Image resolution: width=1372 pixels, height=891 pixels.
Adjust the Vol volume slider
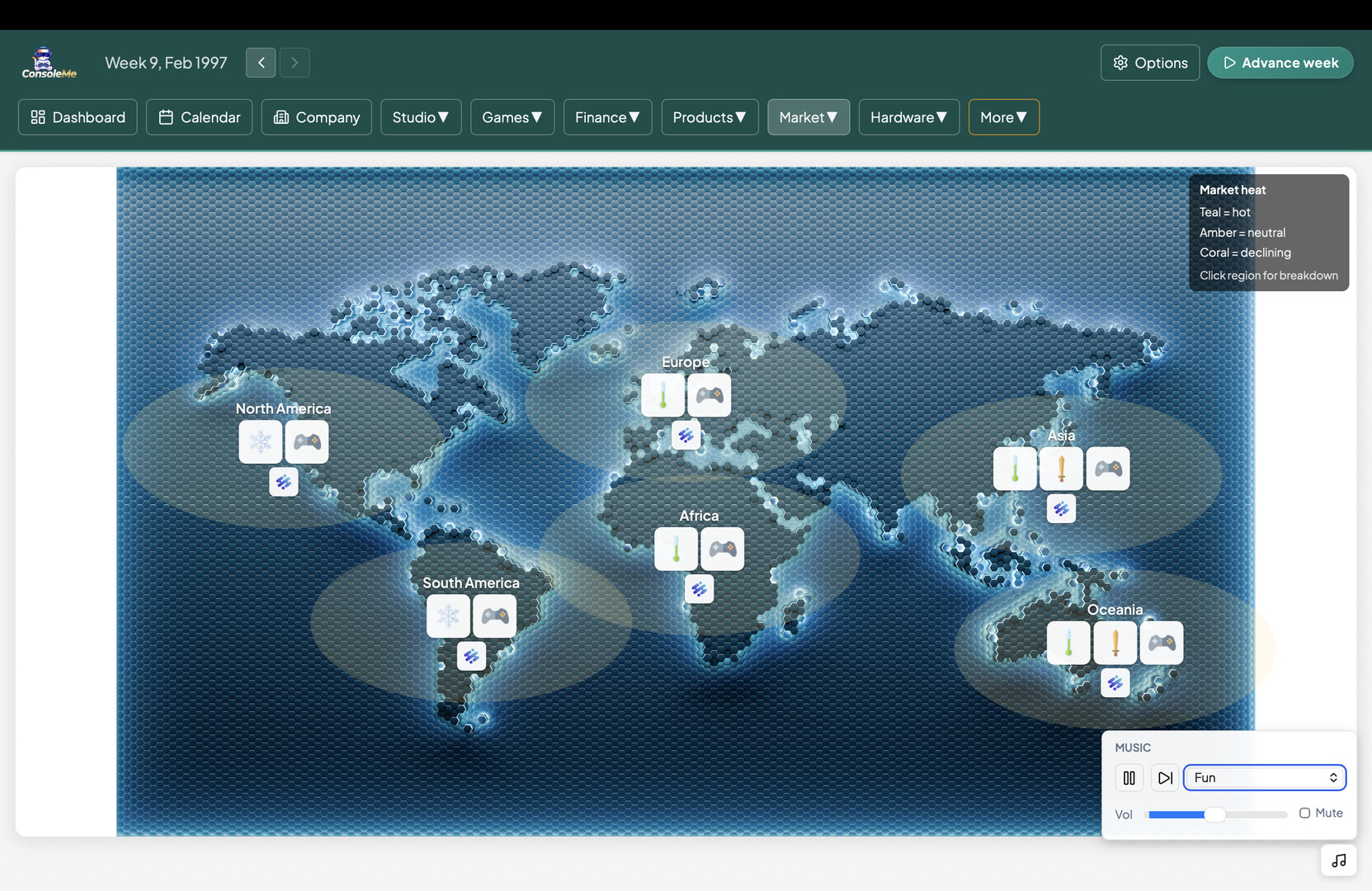point(1214,813)
